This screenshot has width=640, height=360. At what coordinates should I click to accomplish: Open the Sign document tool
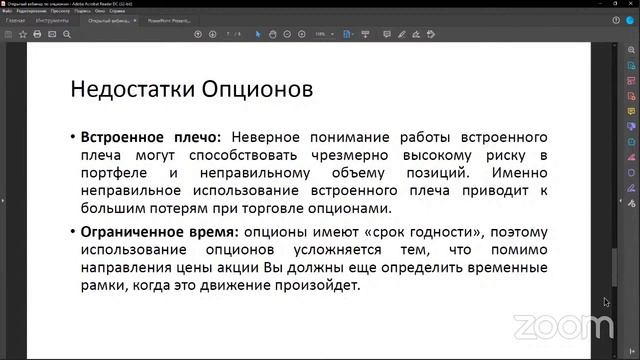416,34
